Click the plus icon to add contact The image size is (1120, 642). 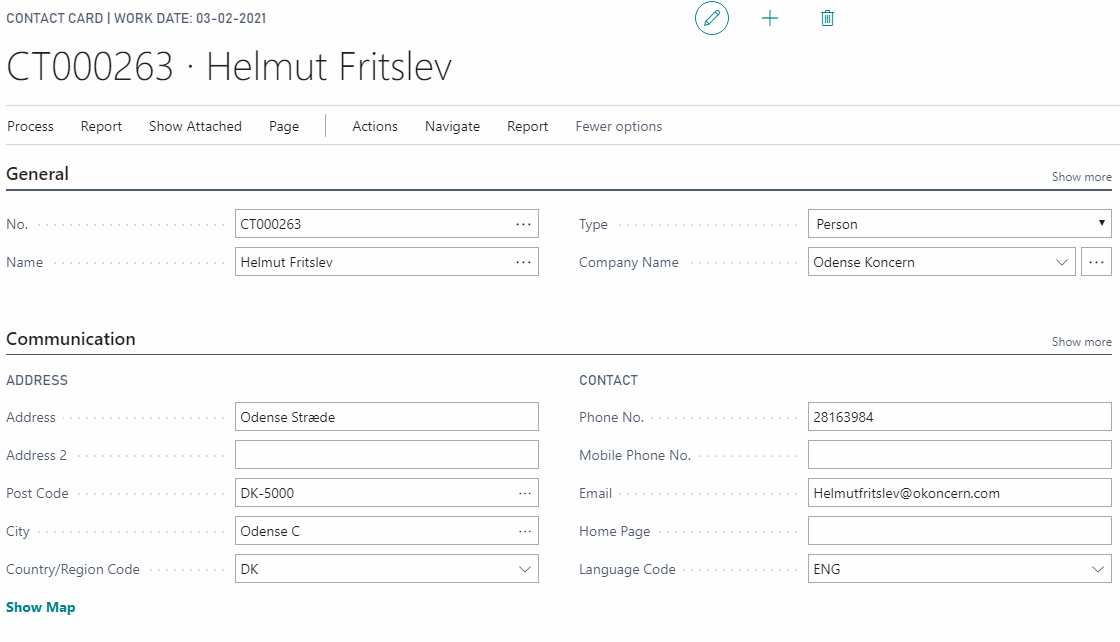pyautogui.click(x=770, y=18)
